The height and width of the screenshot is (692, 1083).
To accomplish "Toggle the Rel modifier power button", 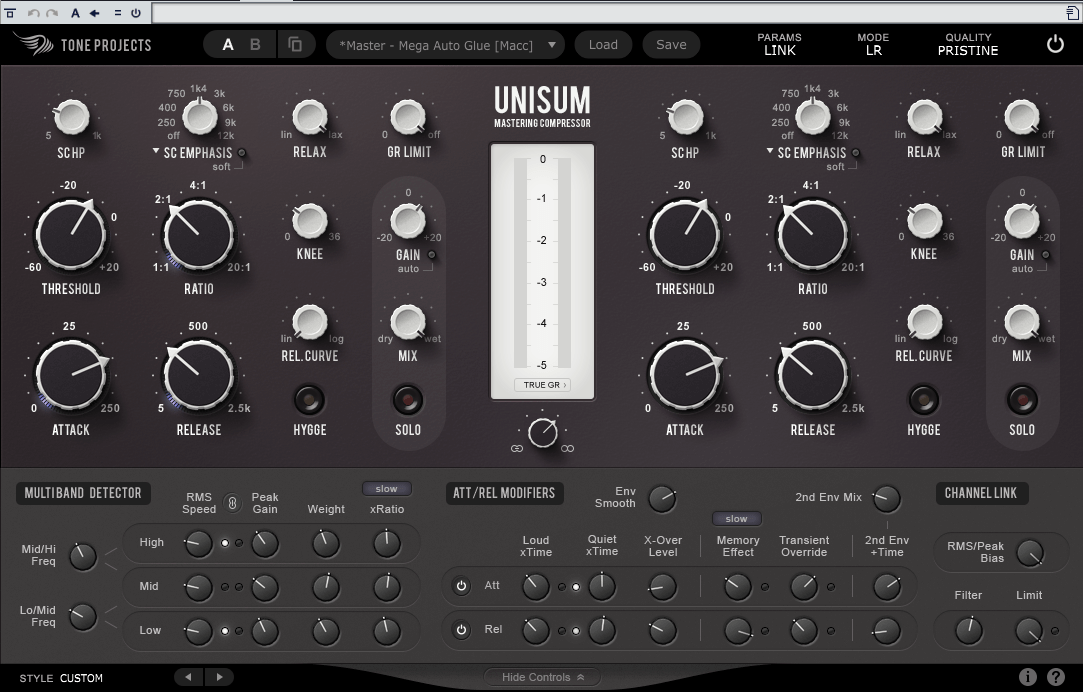I will [x=461, y=630].
